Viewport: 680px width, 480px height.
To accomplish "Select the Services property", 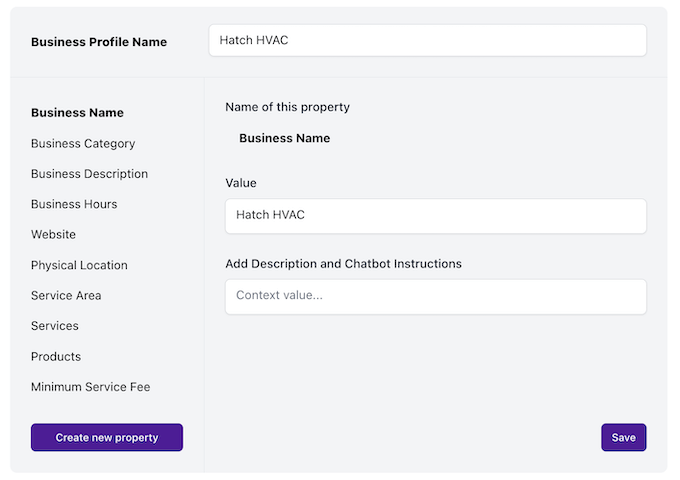I will 55,326.
